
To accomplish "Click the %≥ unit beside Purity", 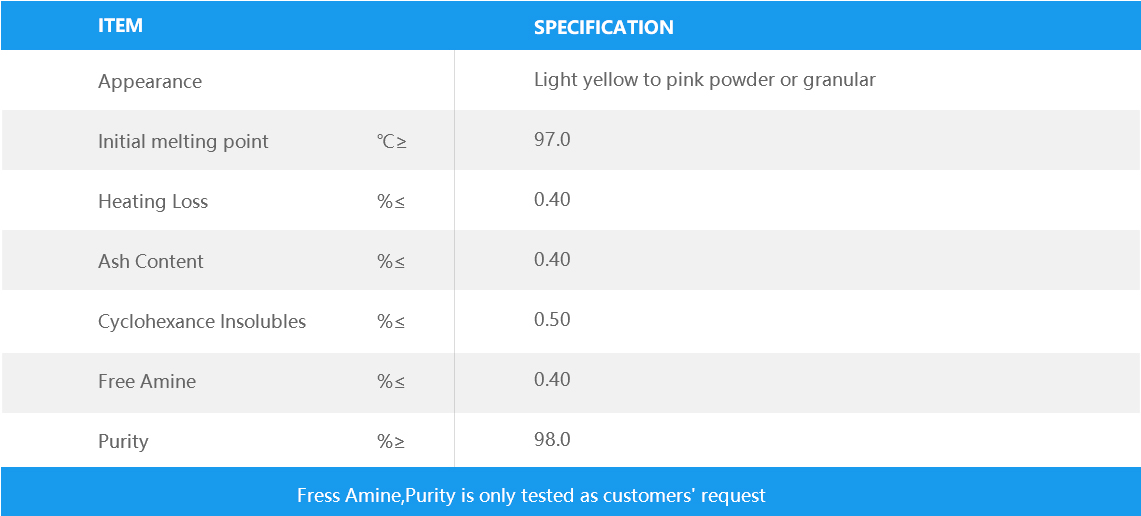I will point(391,441).
